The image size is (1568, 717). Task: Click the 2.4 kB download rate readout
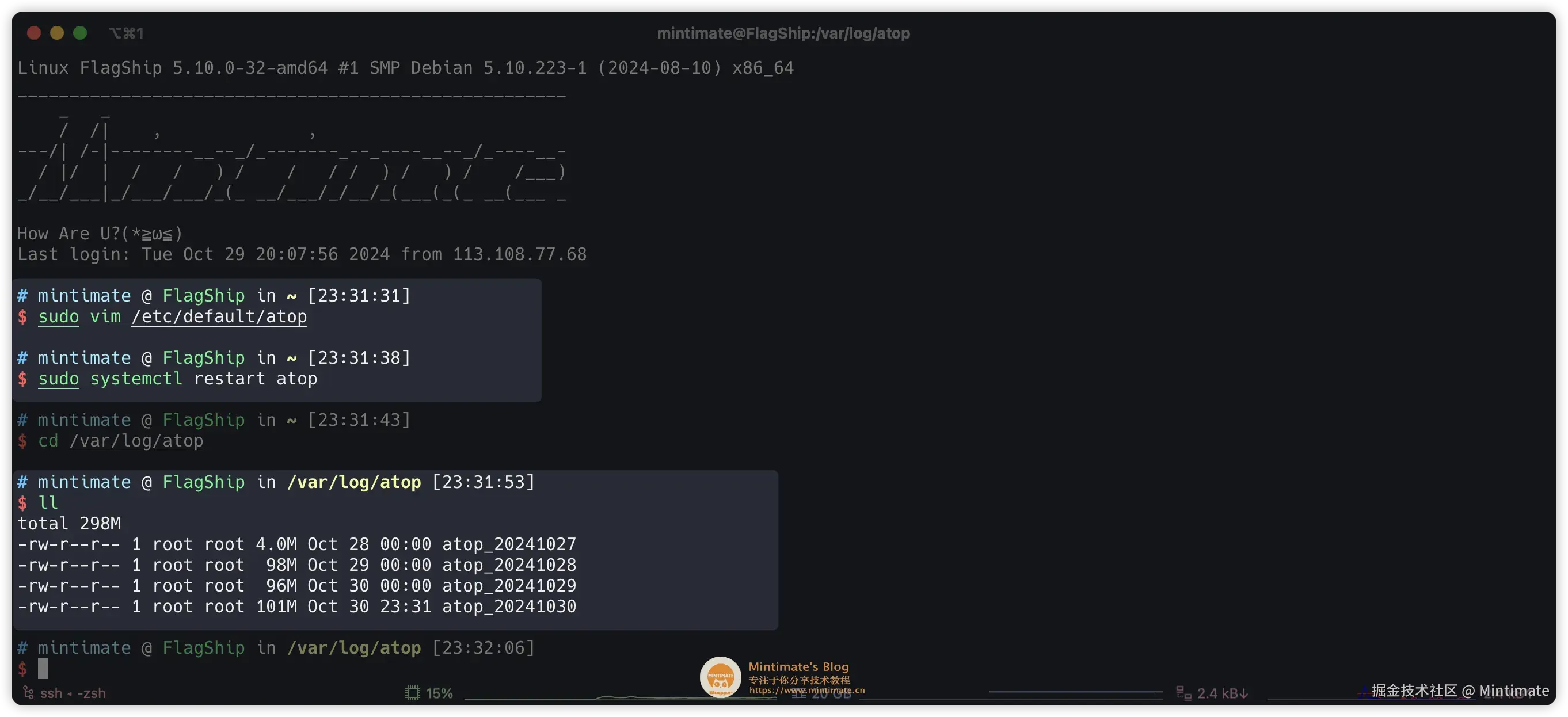[1221, 693]
